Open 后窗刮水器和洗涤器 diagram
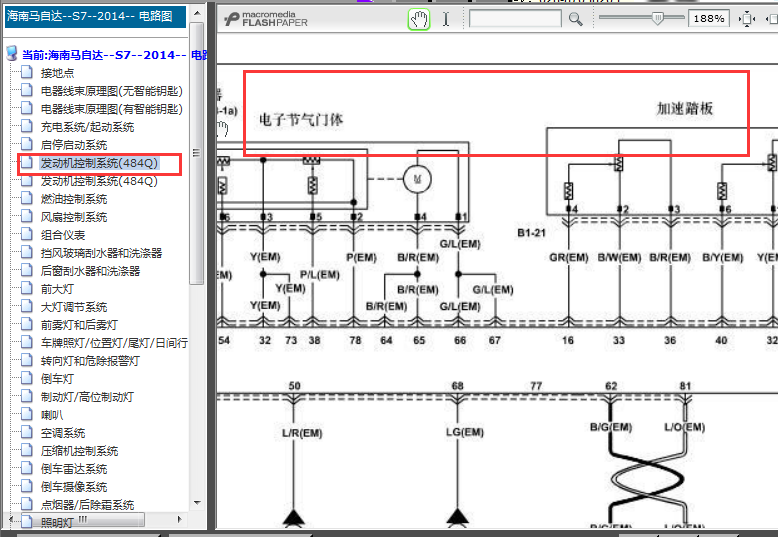 90,271
